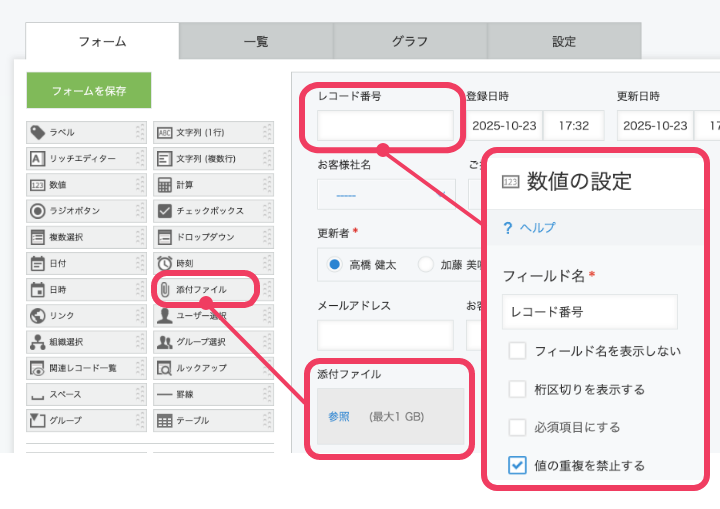This screenshot has width=720, height=509.
Task: Click the 登録日時 time field 17:32
Action: click(574, 125)
